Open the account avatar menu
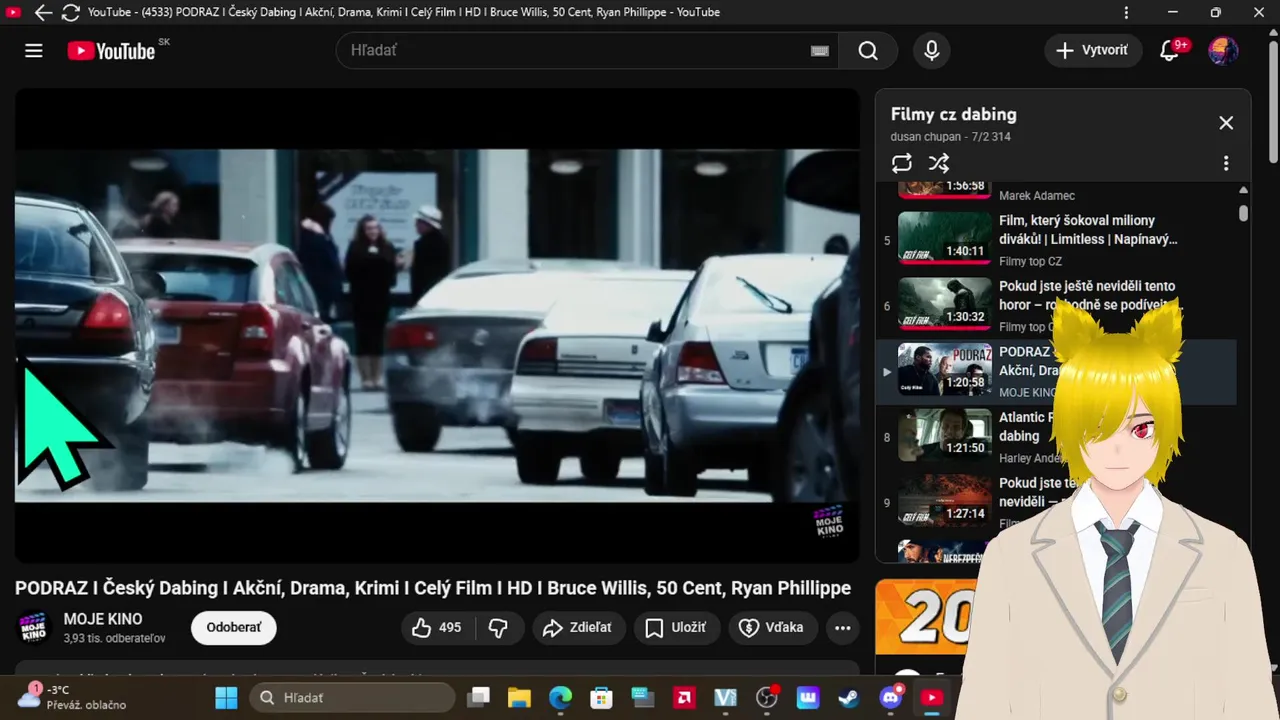 pyautogui.click(x=1223, y=51)
